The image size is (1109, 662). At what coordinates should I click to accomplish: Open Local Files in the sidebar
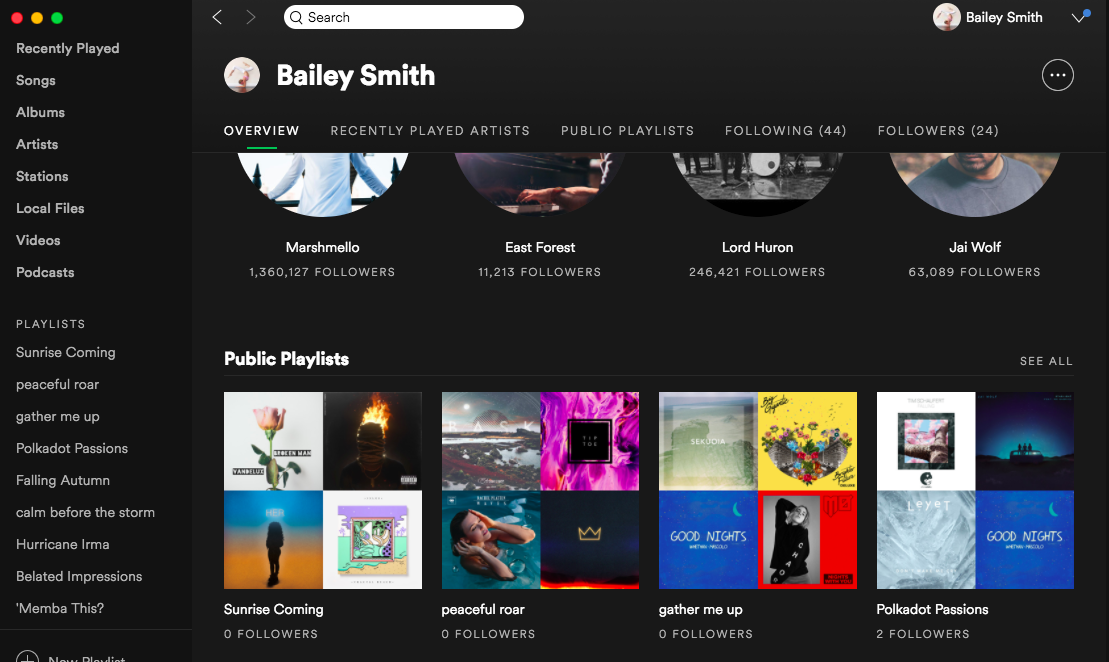click(x=50, y=208)
